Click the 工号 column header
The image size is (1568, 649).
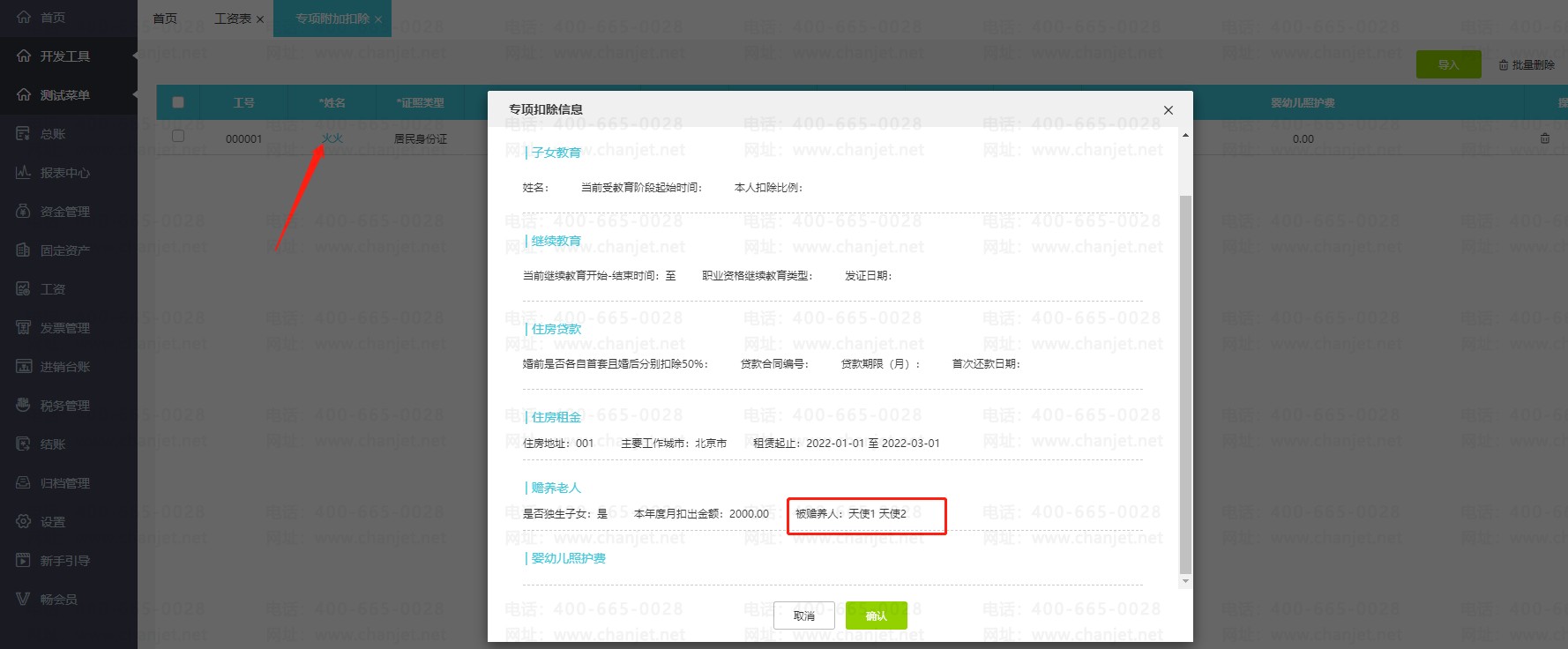(244, 103)
